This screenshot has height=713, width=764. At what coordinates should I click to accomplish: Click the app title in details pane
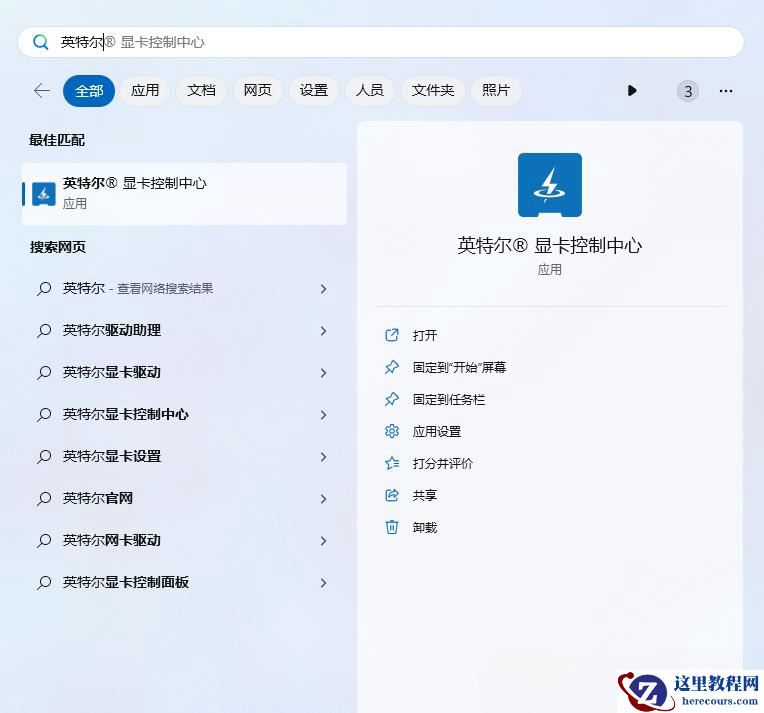coord(550,245)
